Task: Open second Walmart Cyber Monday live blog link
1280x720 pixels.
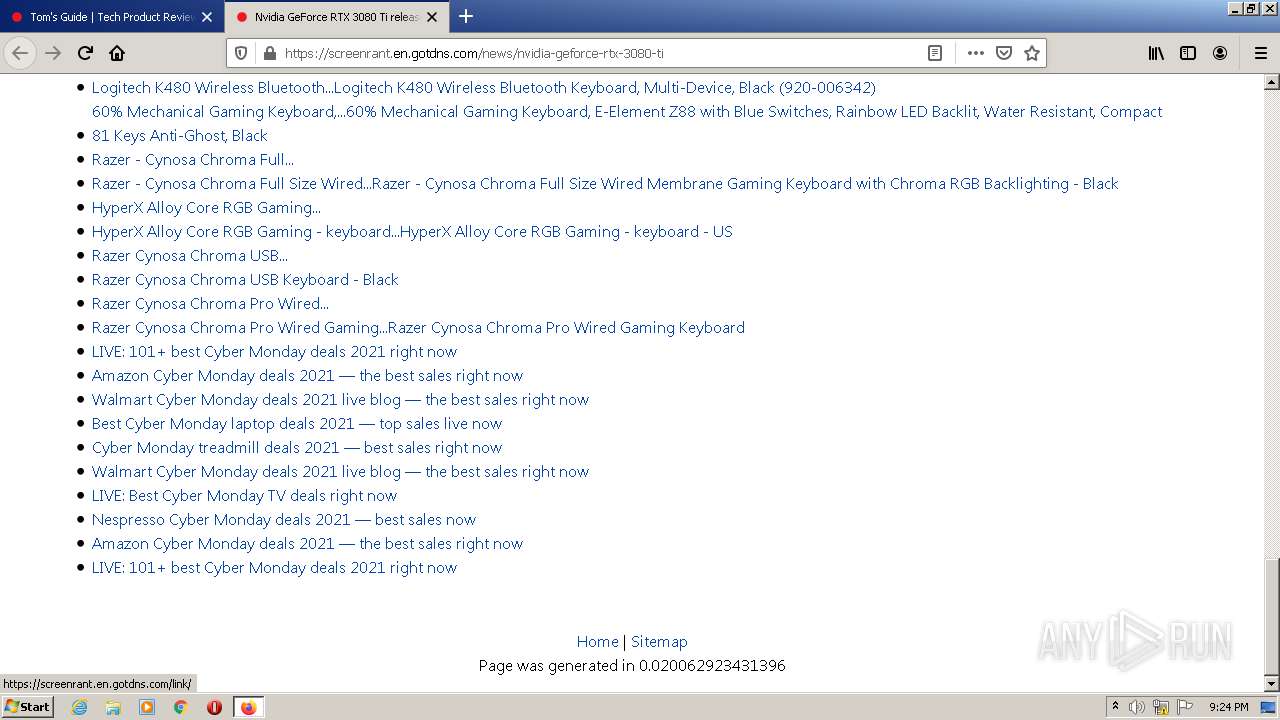Action: pos(340,472)
